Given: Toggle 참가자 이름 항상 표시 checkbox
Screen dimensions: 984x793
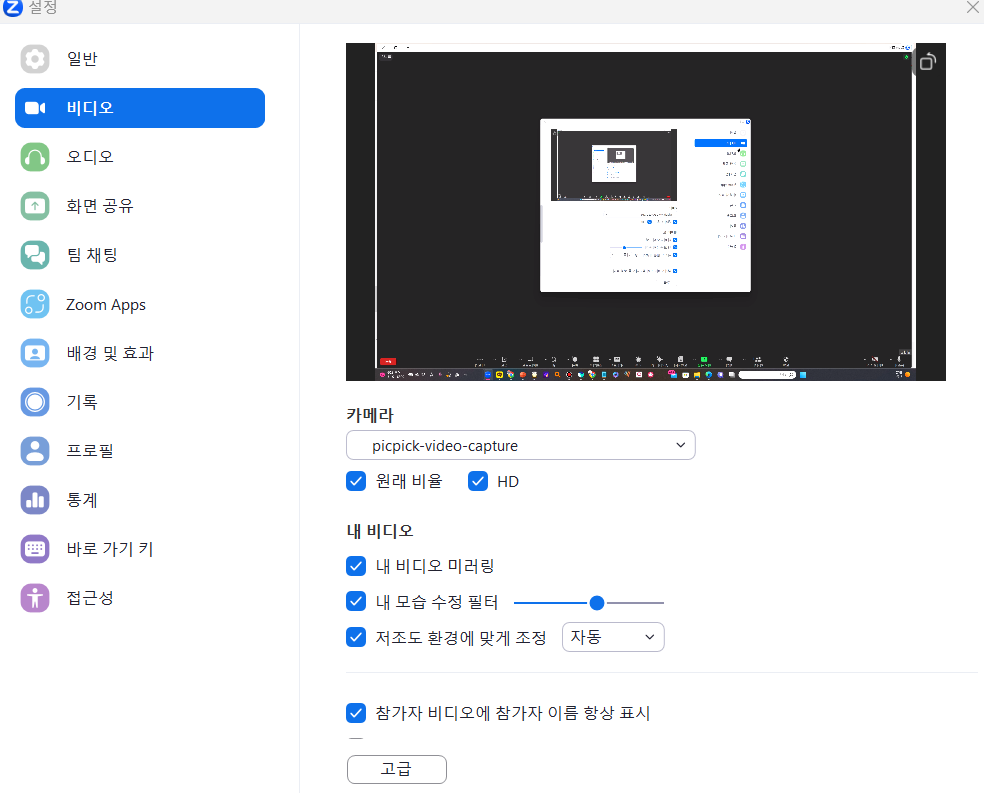Looking at the screenshot, I should pyautogui.click(x=356, y=713).
